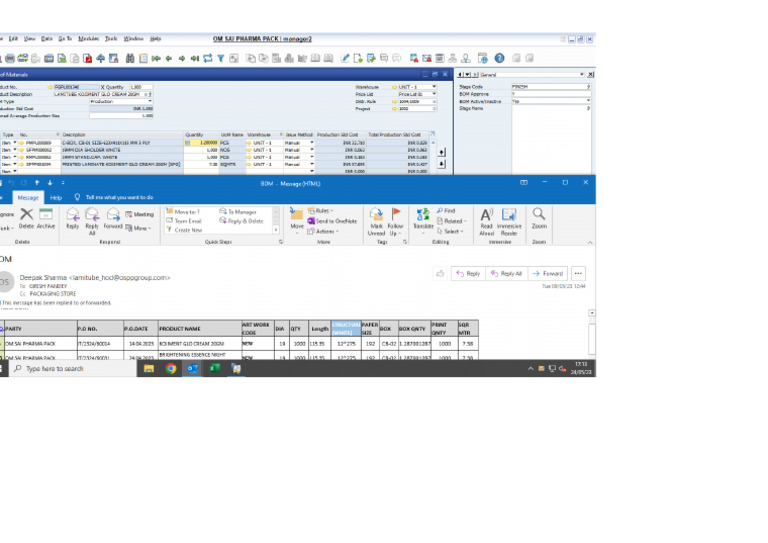This screenshot has width=768, height=543.
Task: Click the Find binoculars icon in SAP toolbar
Action: point(130,59)
